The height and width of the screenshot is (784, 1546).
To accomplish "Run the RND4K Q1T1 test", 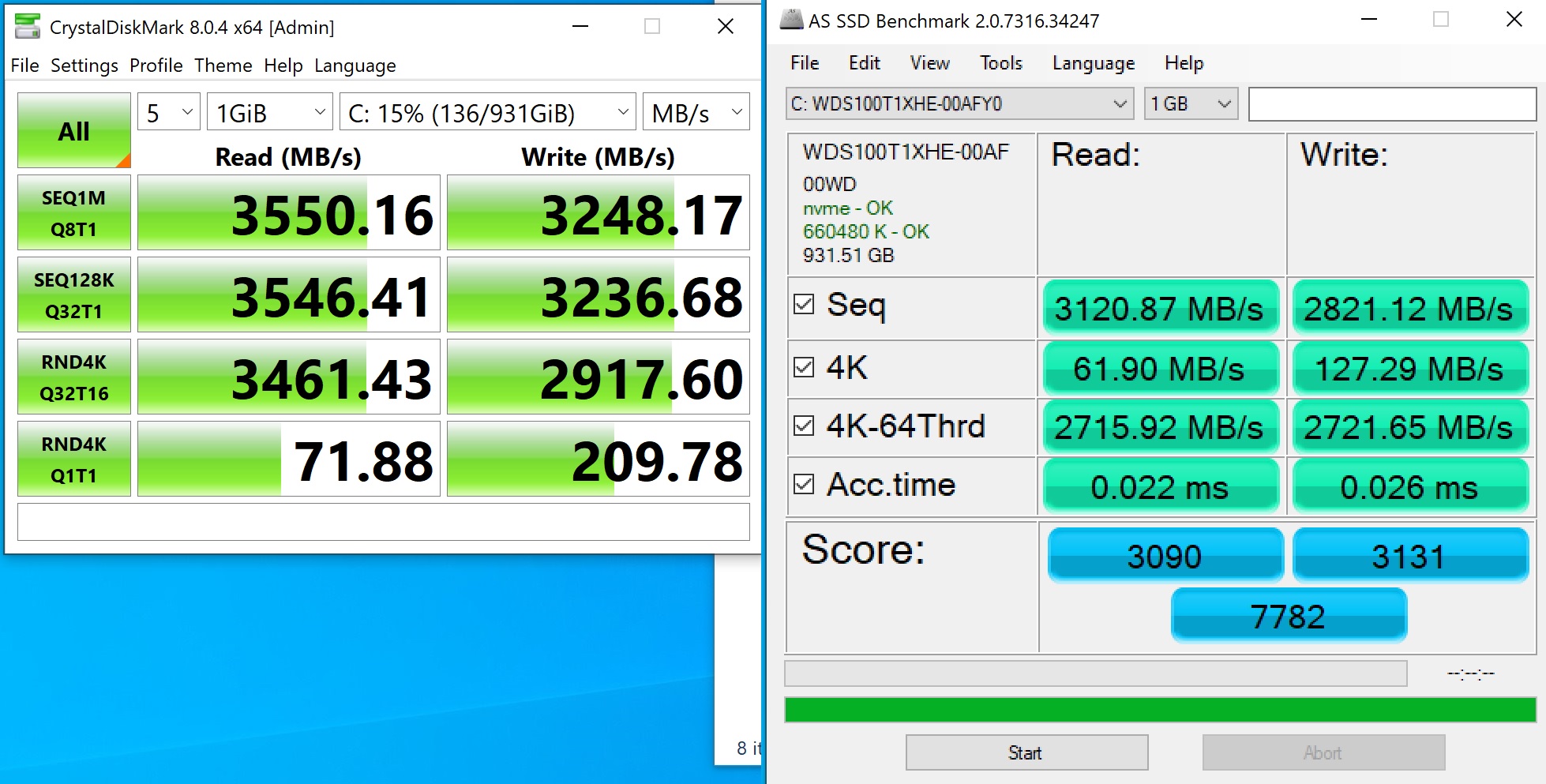I will 74,460.
